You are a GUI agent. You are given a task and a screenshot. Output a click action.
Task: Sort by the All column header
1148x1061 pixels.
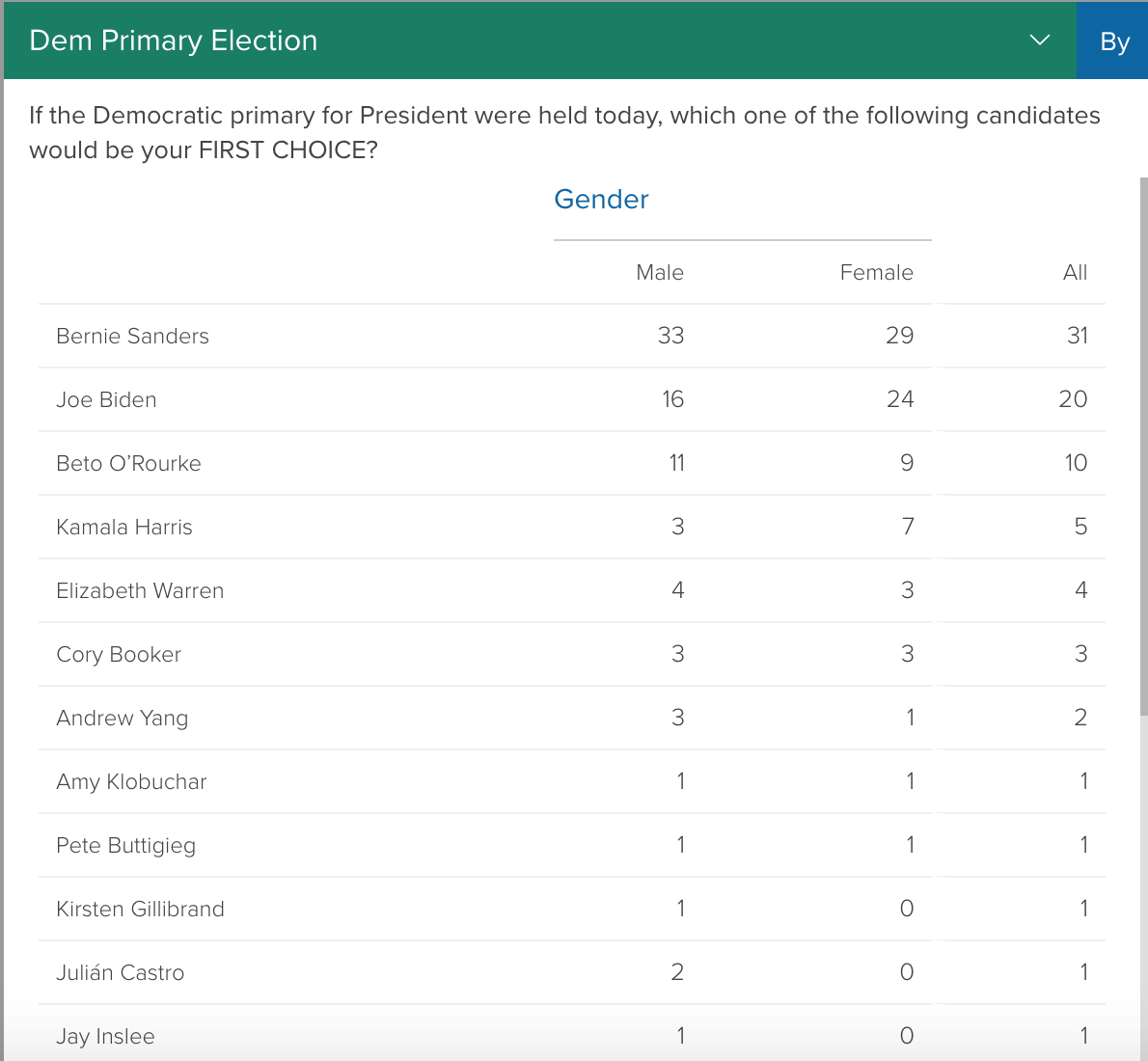[x=1075, y=272]
